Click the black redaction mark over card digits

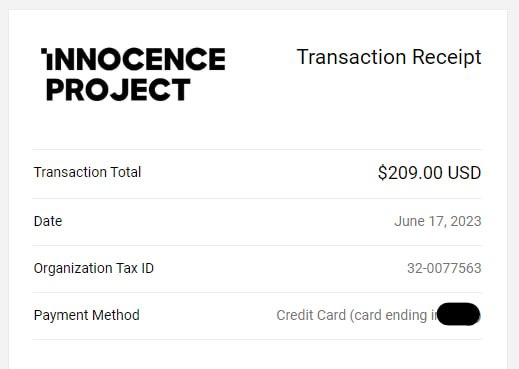[458, 314]
